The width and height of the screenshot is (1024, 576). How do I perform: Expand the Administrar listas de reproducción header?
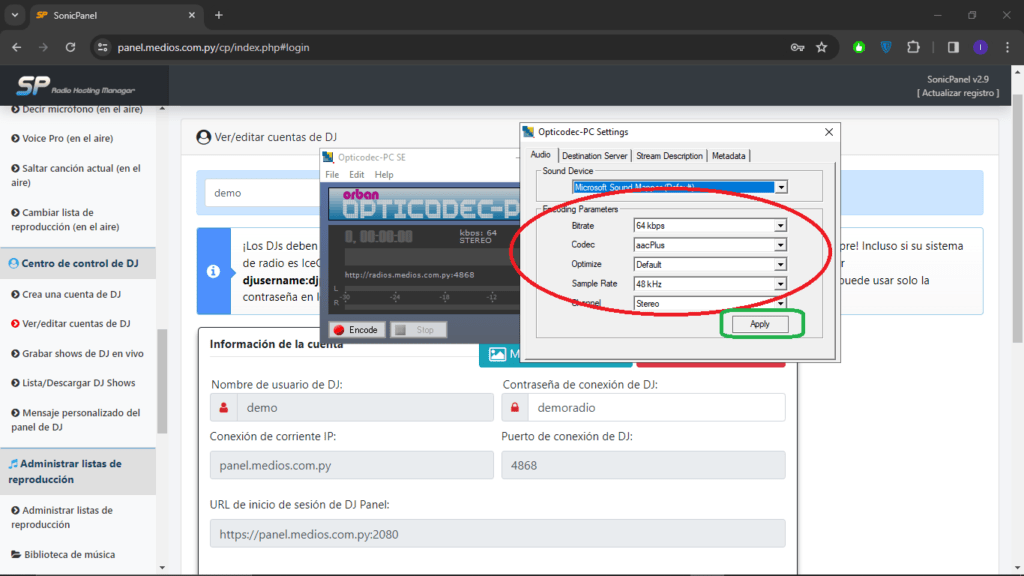78,472
